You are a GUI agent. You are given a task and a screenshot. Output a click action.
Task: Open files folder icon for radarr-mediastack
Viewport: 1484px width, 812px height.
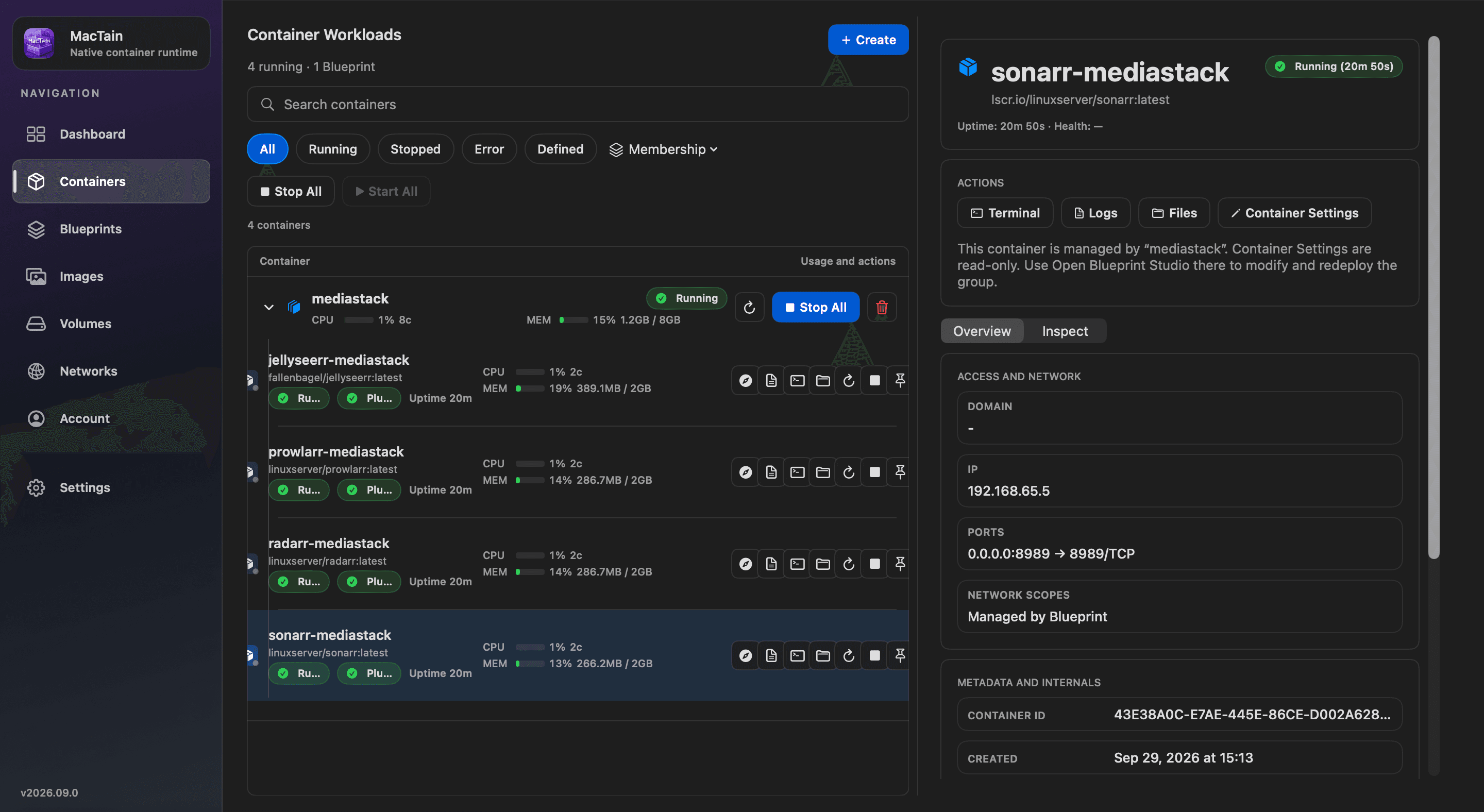pos(823,564)
